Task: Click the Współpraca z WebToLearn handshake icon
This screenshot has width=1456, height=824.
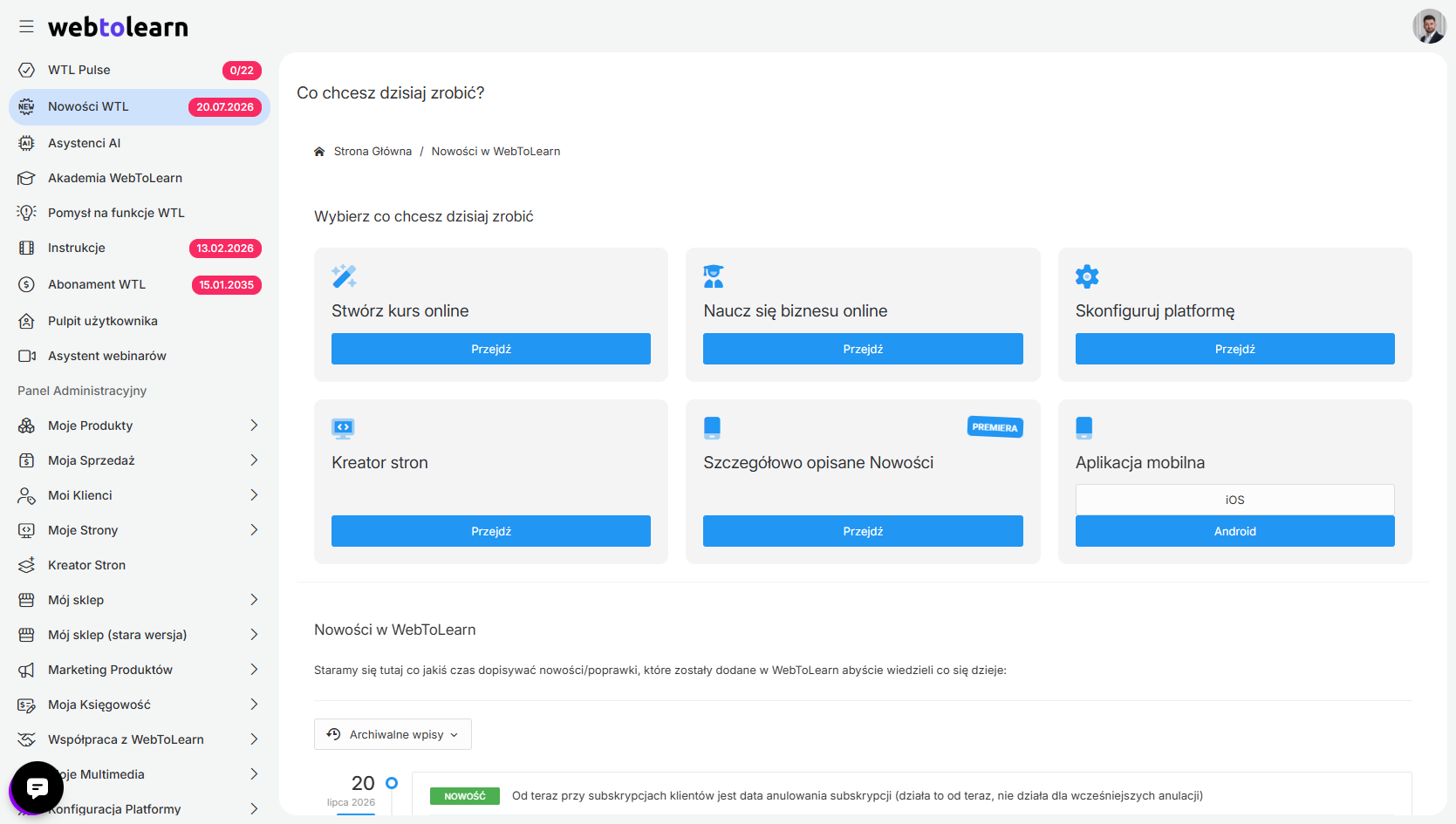Action: [x=26, y=739]
